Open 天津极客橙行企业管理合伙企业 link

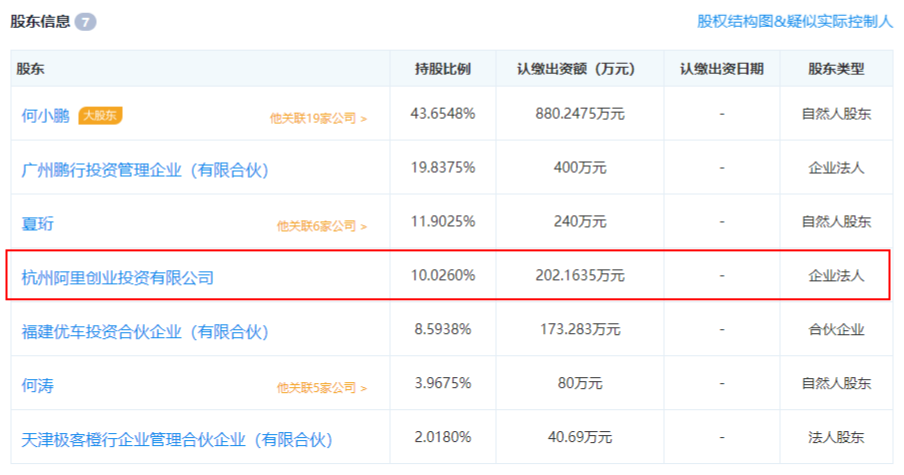[x=178, y=440]
